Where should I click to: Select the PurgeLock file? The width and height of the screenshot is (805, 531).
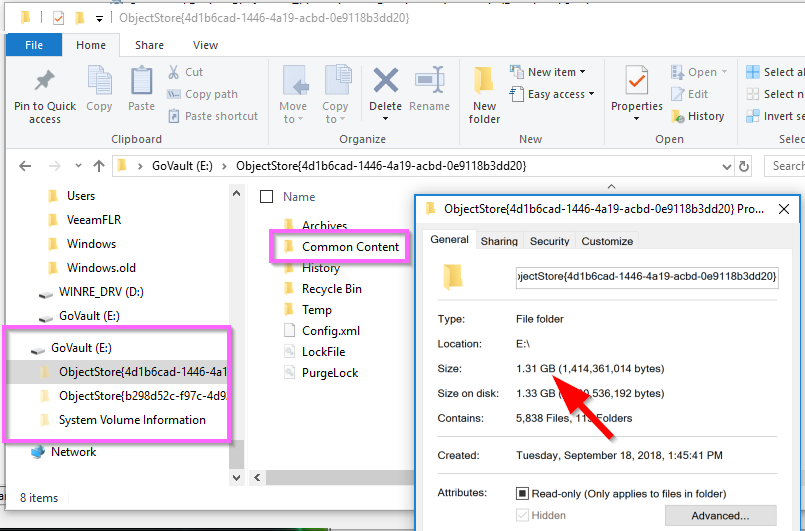click(x=321, y=373)
